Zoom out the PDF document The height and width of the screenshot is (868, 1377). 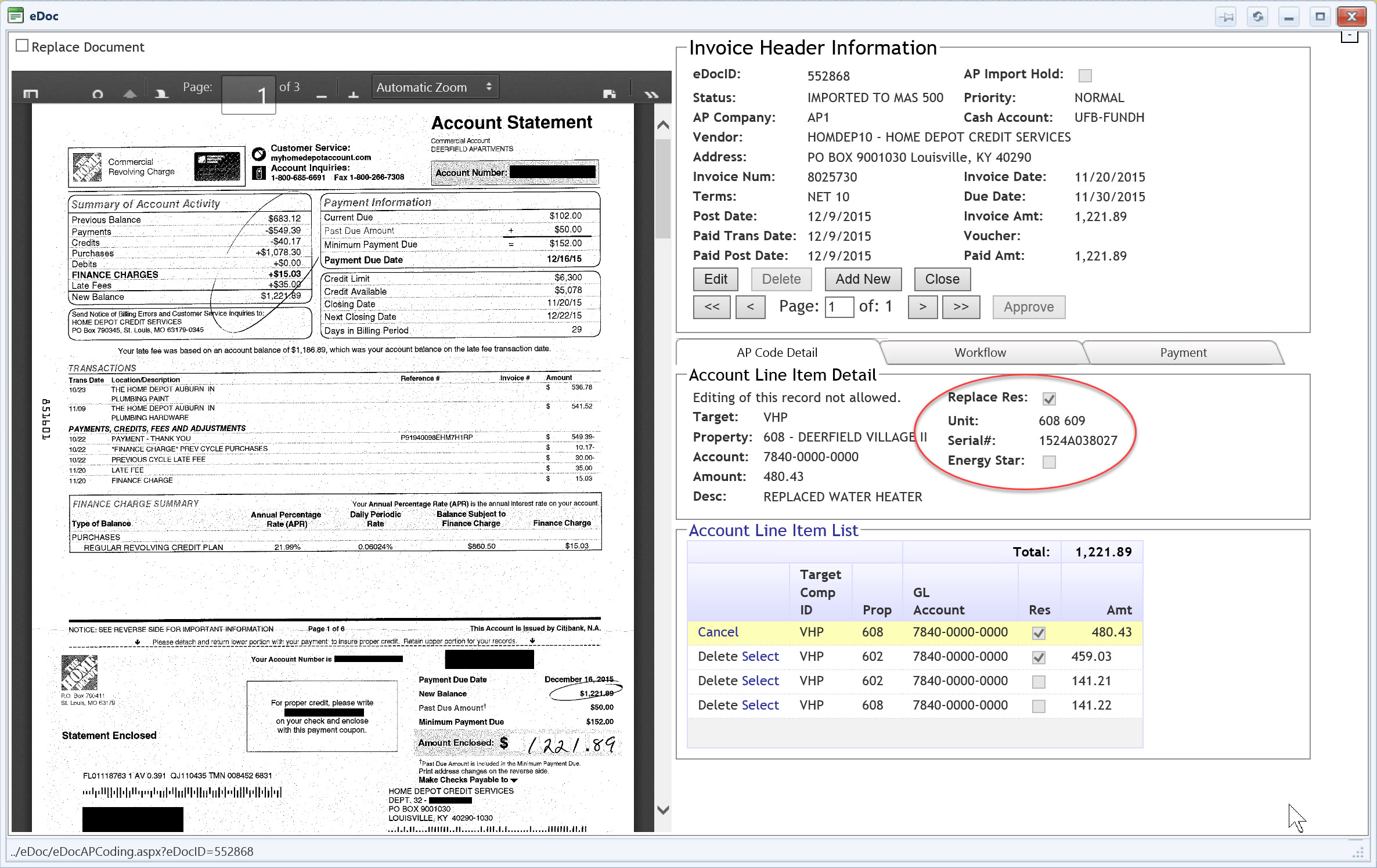tap(322, 93)
